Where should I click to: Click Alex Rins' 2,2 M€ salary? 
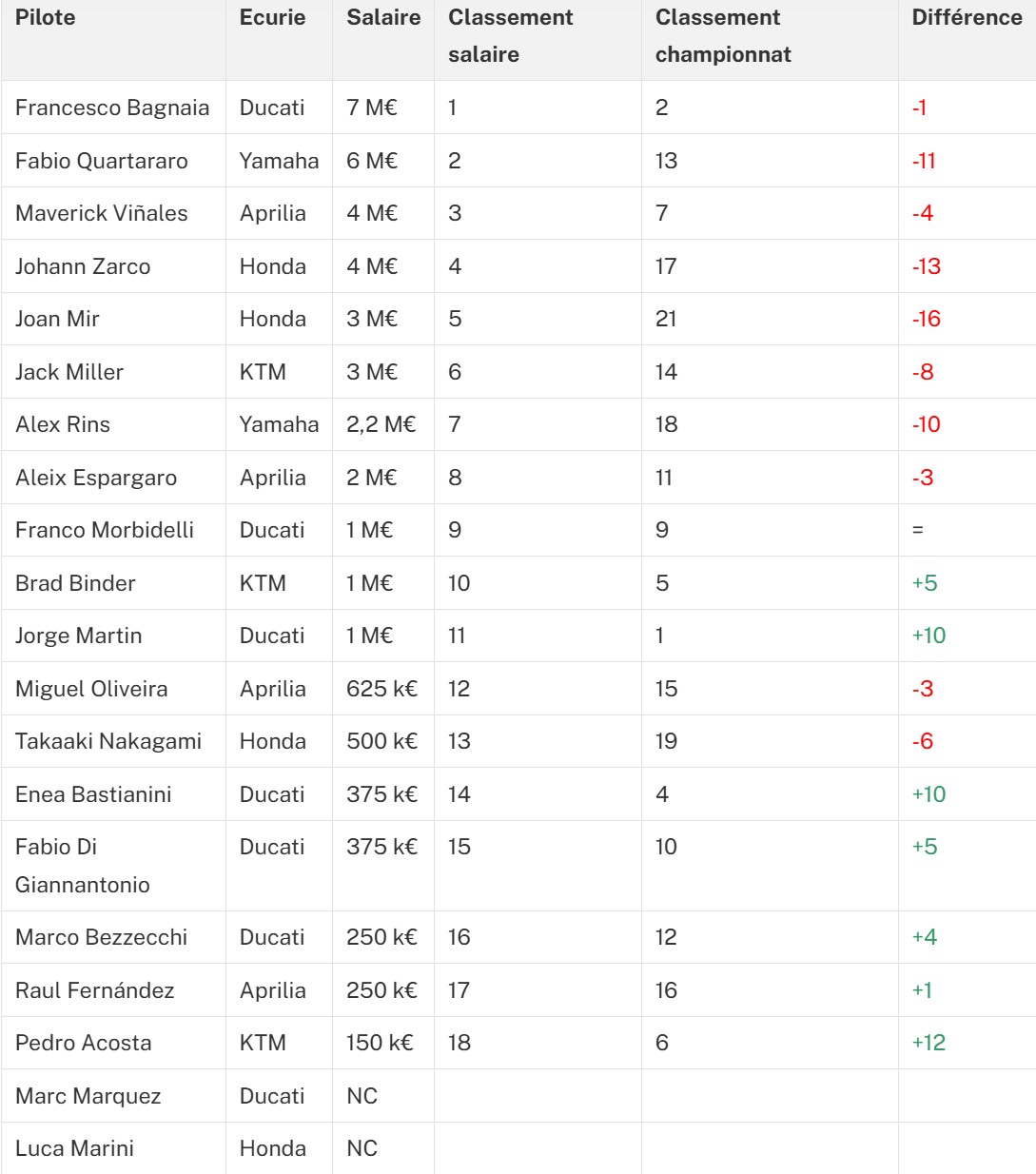click(381, 424)
